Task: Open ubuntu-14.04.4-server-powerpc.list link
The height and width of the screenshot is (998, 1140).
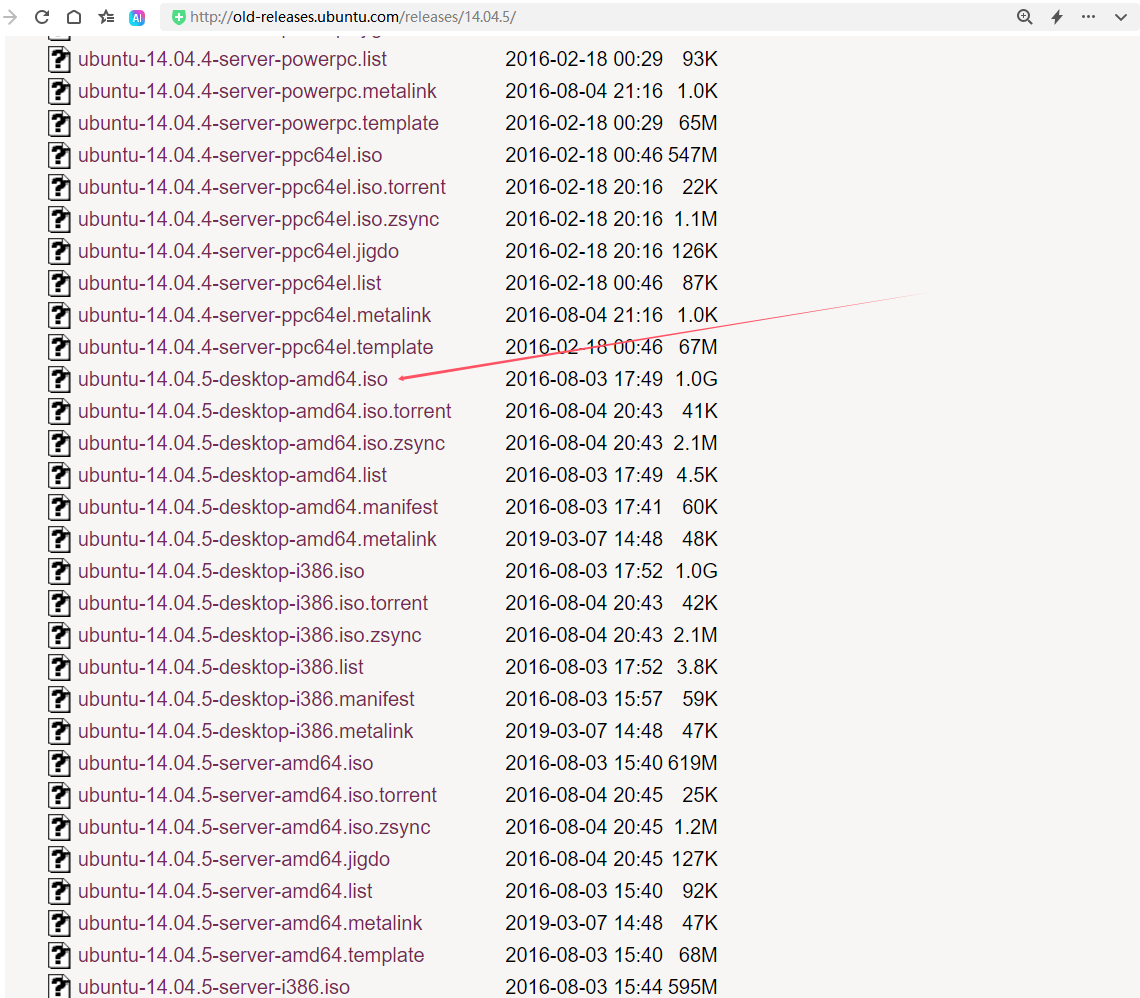Action: point(232,59)
